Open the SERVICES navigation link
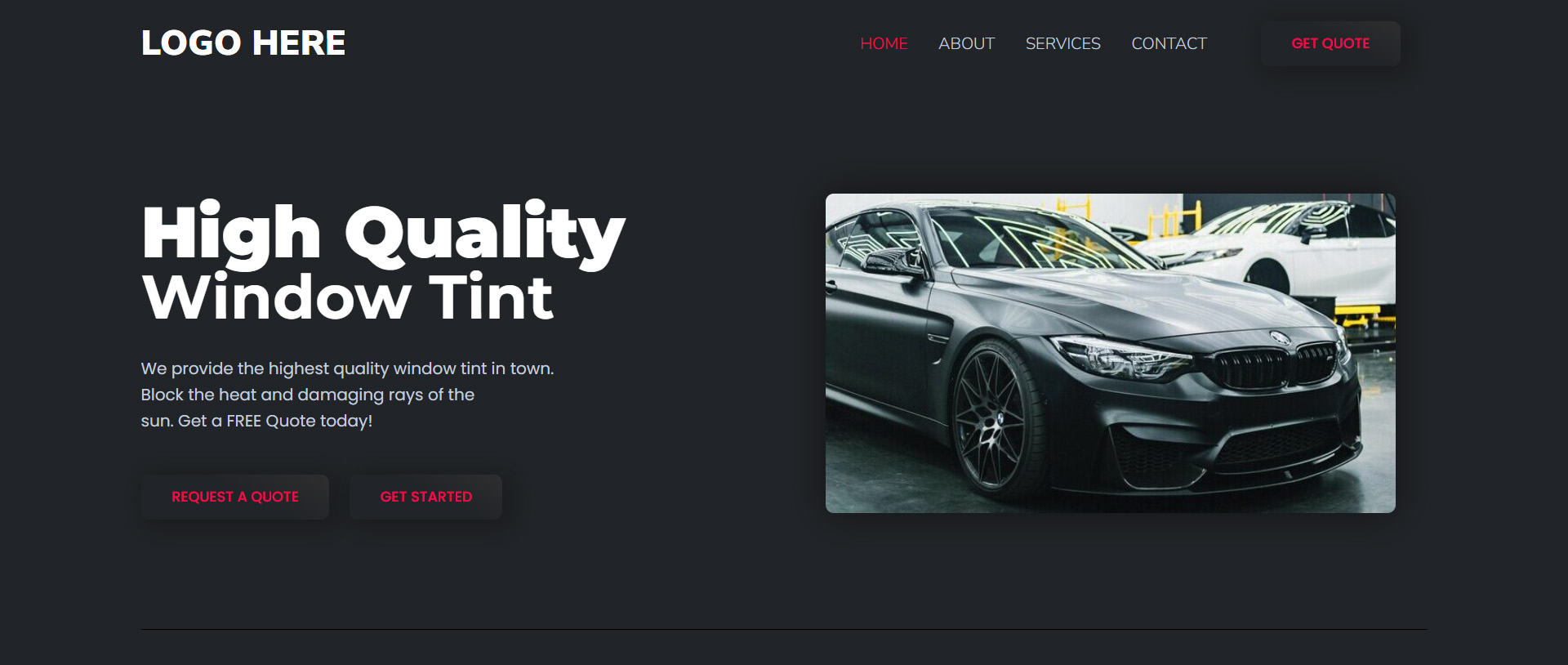The image size is (1568, 665). (1062, 43)
